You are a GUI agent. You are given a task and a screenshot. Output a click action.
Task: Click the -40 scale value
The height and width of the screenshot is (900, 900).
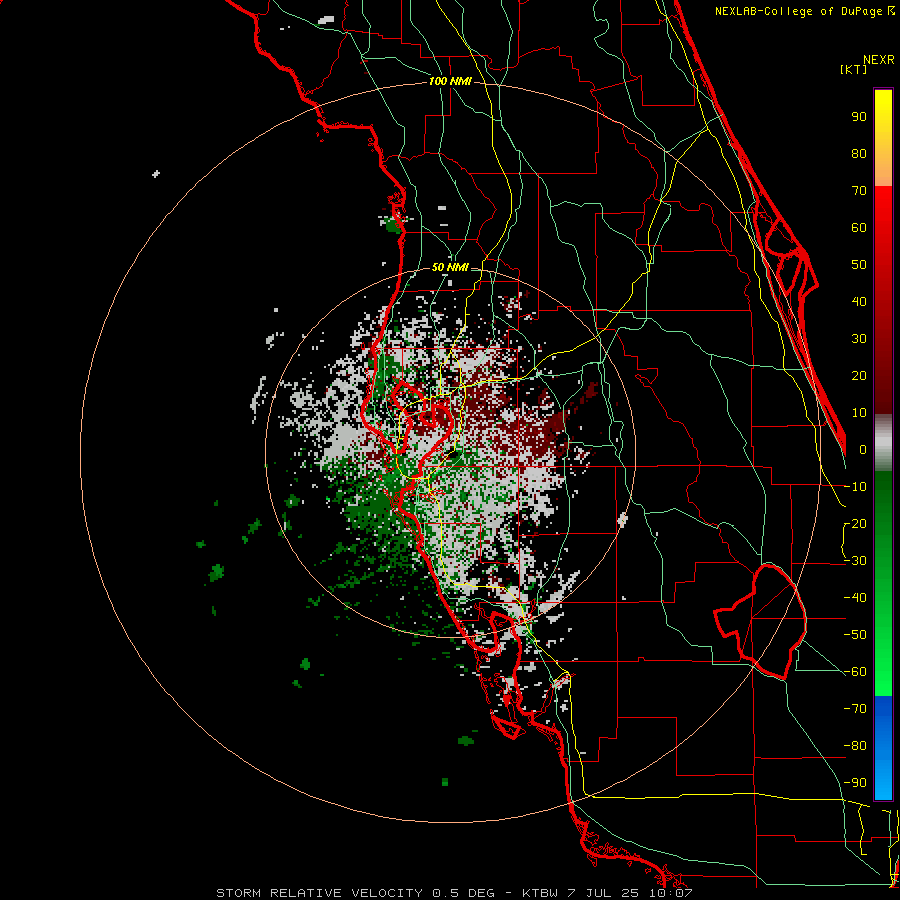click(x=855, y=598)
